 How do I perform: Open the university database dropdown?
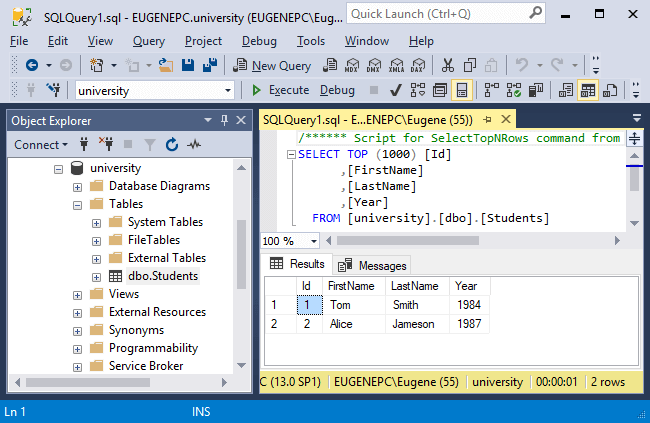[x=229, y=90]
